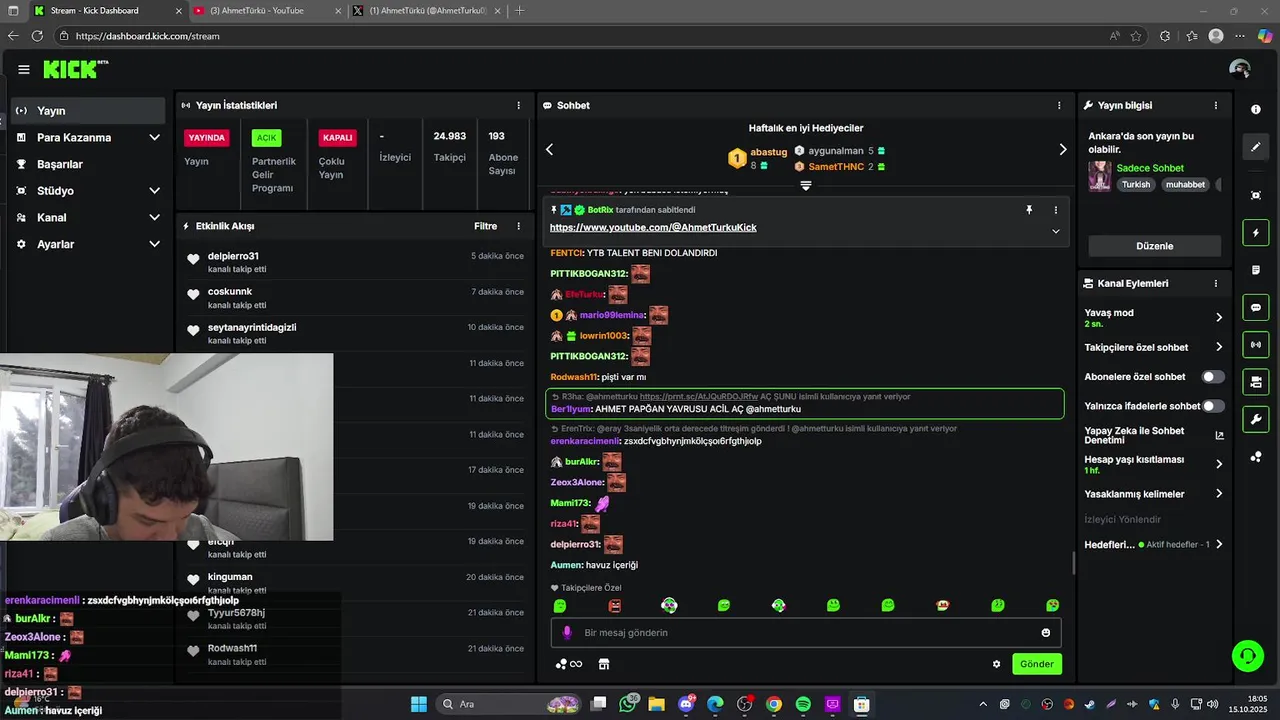The width and height of the screenshot is (1280, 720).
Task: Toggle Yalnızca ifadelerle sohbet switch
Action: (x=1212, y=406)
